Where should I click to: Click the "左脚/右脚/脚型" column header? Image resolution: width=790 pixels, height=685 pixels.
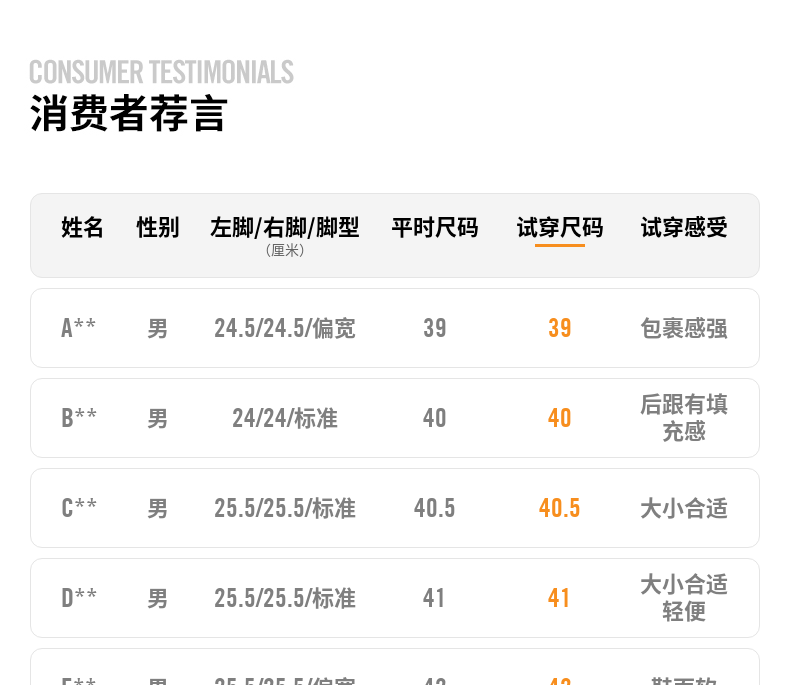click(285, 228)
